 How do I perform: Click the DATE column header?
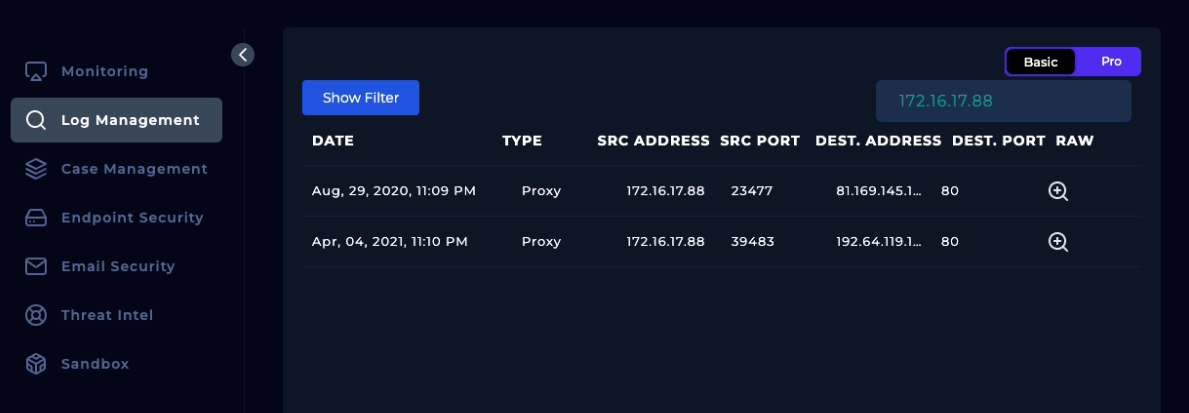(x=333, y=141)
